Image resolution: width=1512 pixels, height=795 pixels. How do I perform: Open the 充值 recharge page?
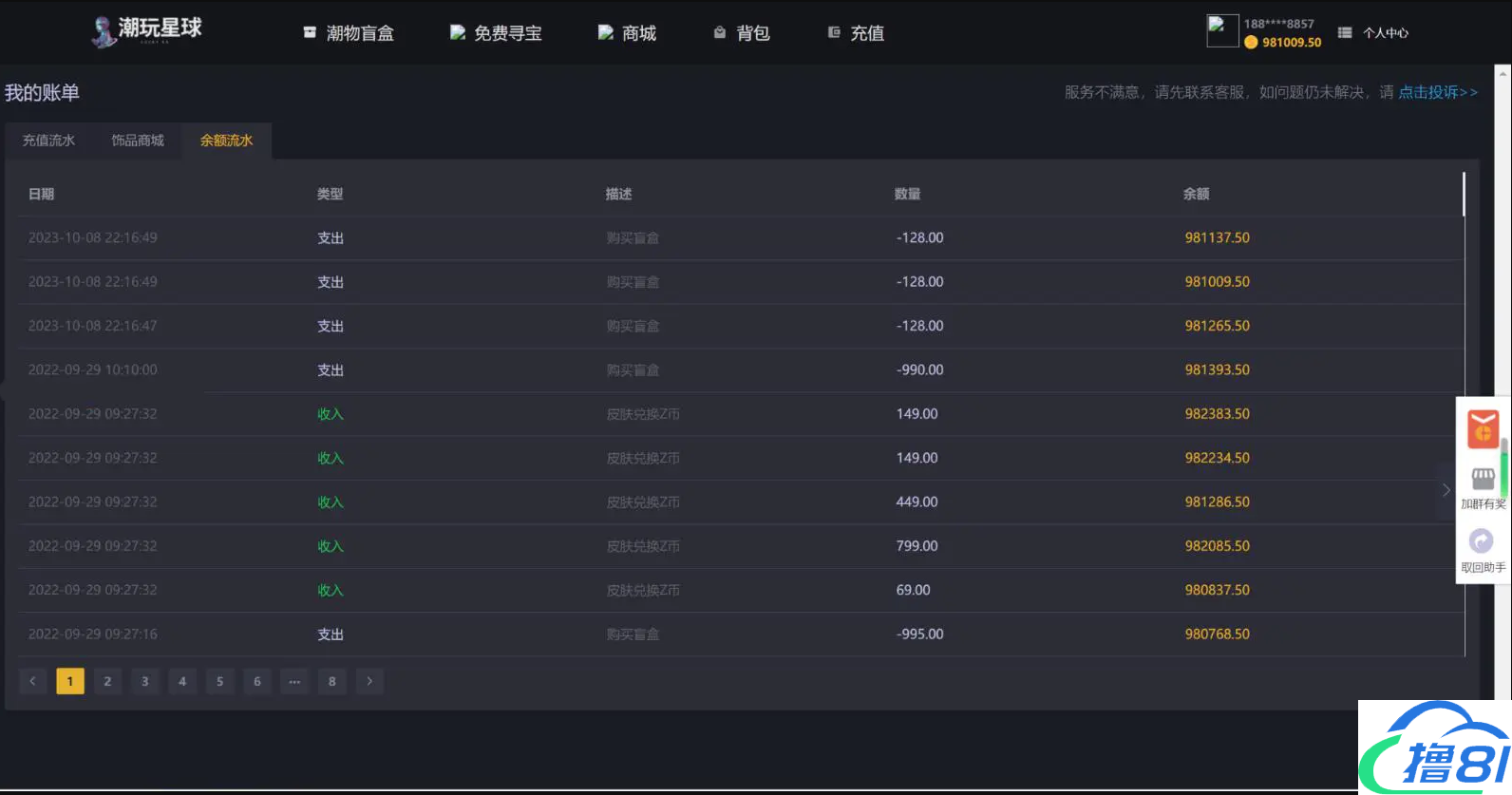(856, 33)
